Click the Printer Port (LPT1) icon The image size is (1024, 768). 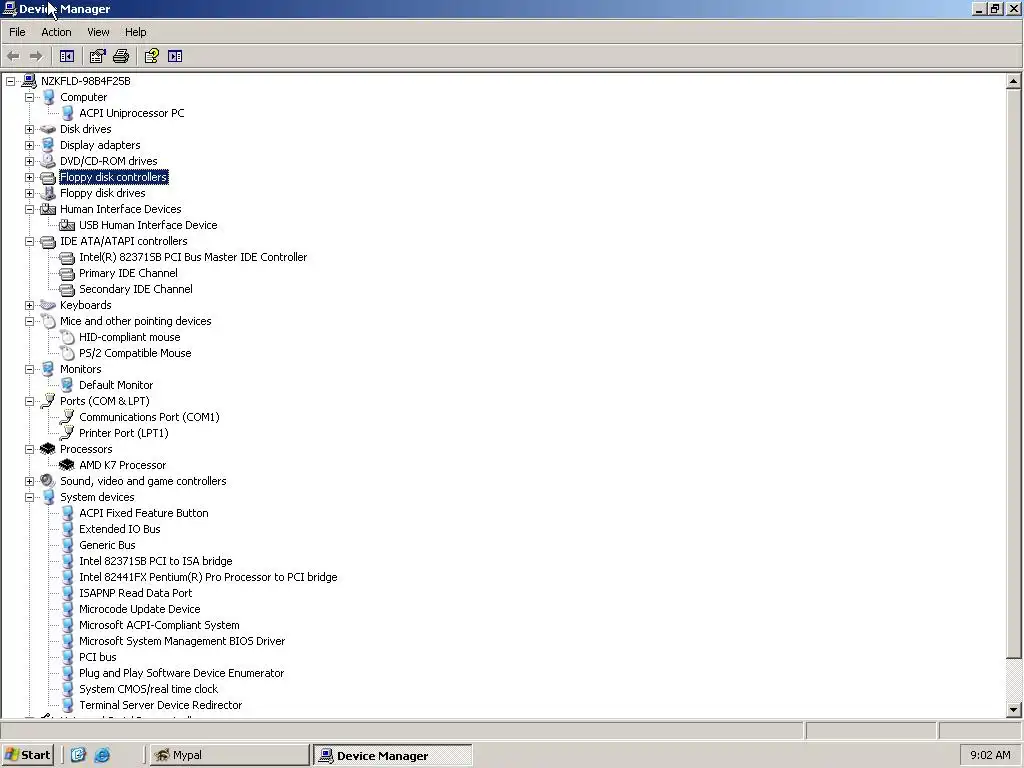click(67, 433)
